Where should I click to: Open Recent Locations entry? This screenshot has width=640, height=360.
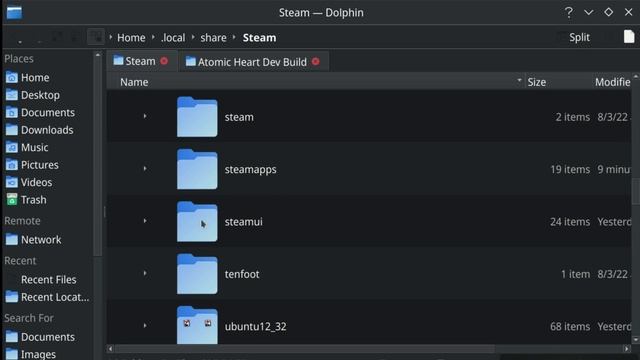pos(47,297)
